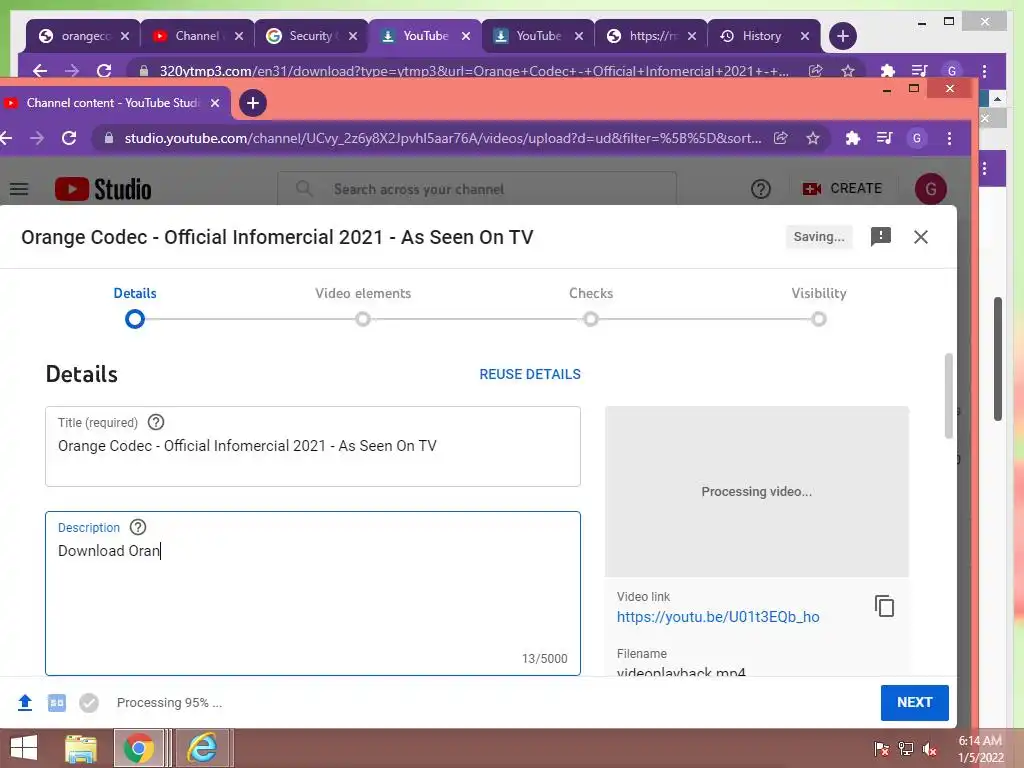Open media control icon in Studio window
This screenshot has height=768, width=1024.
click(884, 138)
